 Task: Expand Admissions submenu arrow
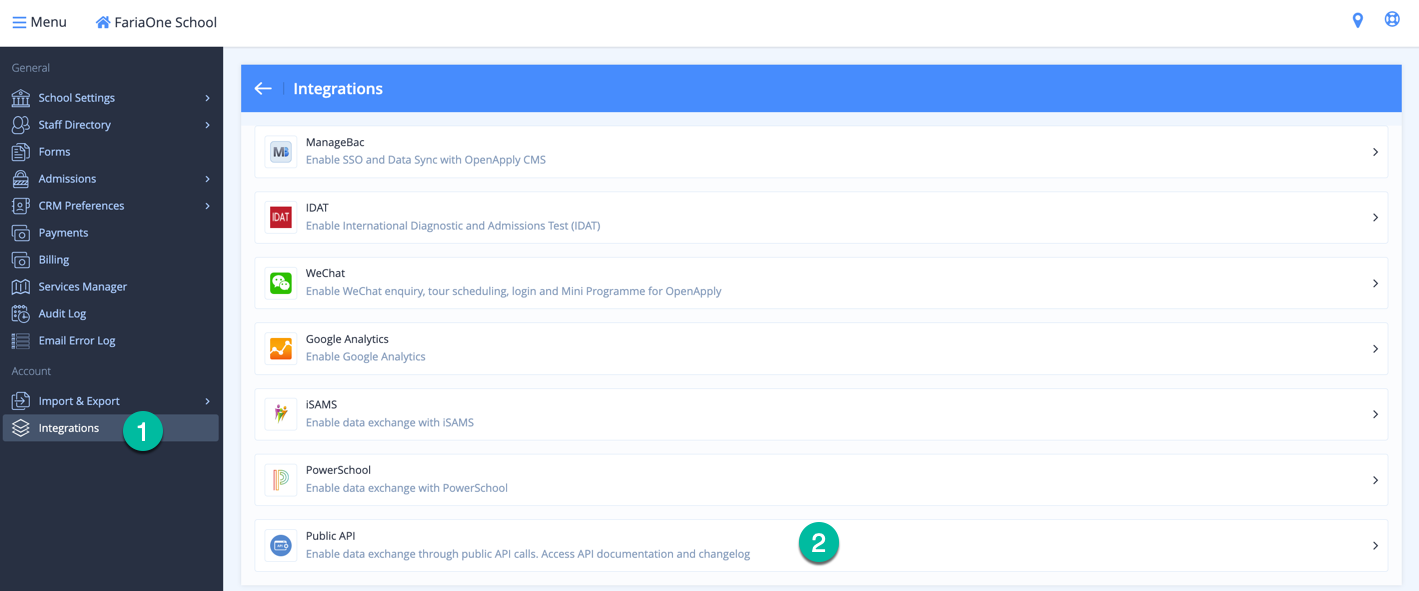coord(208,179)
